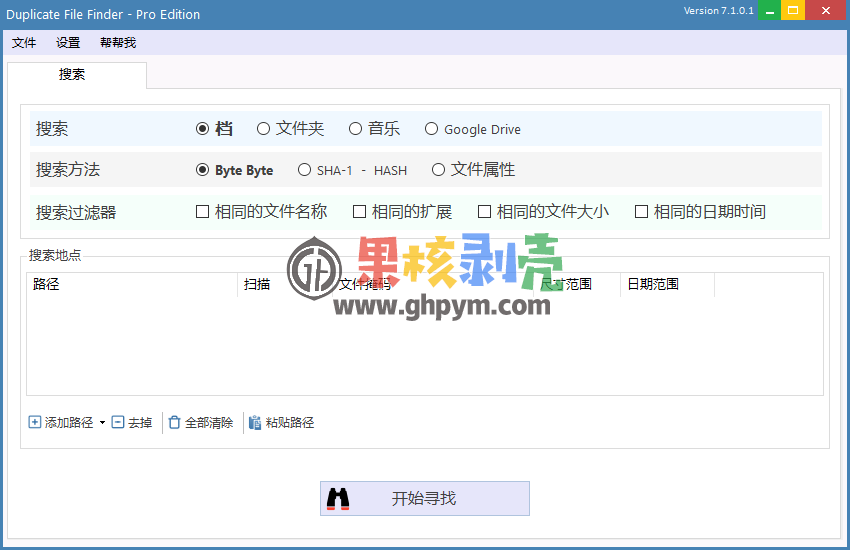Click the 搜索过滤器 row label
This screenshot has width=850, height=550.
(76, 212)
